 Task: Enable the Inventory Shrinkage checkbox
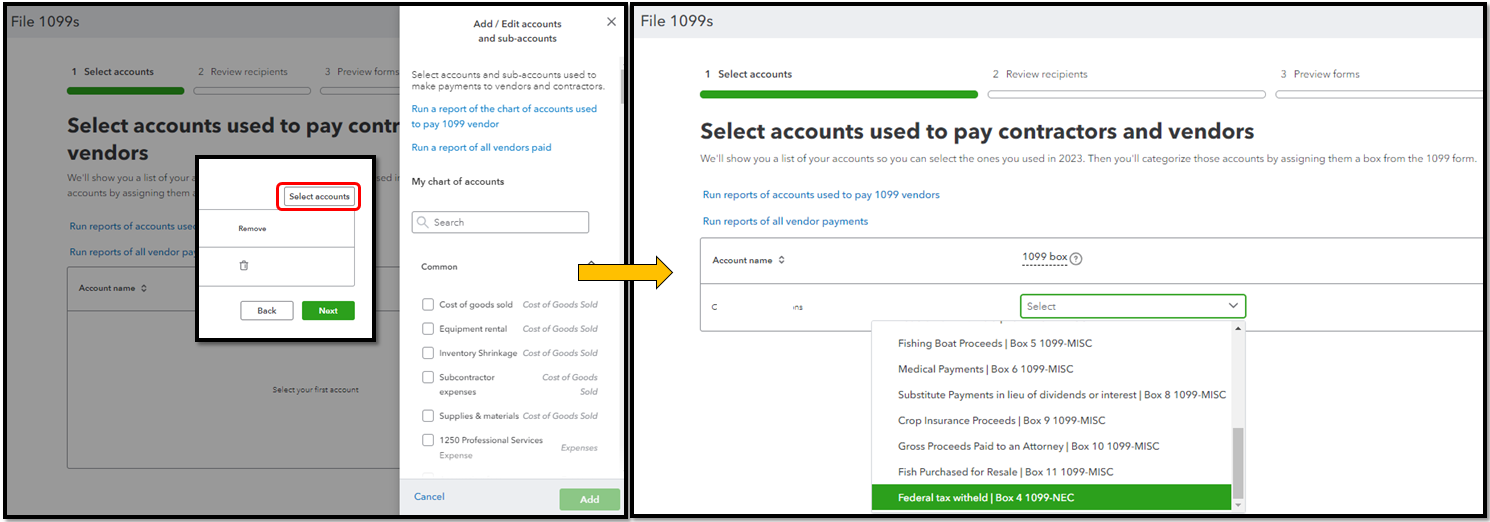point(428,353)
